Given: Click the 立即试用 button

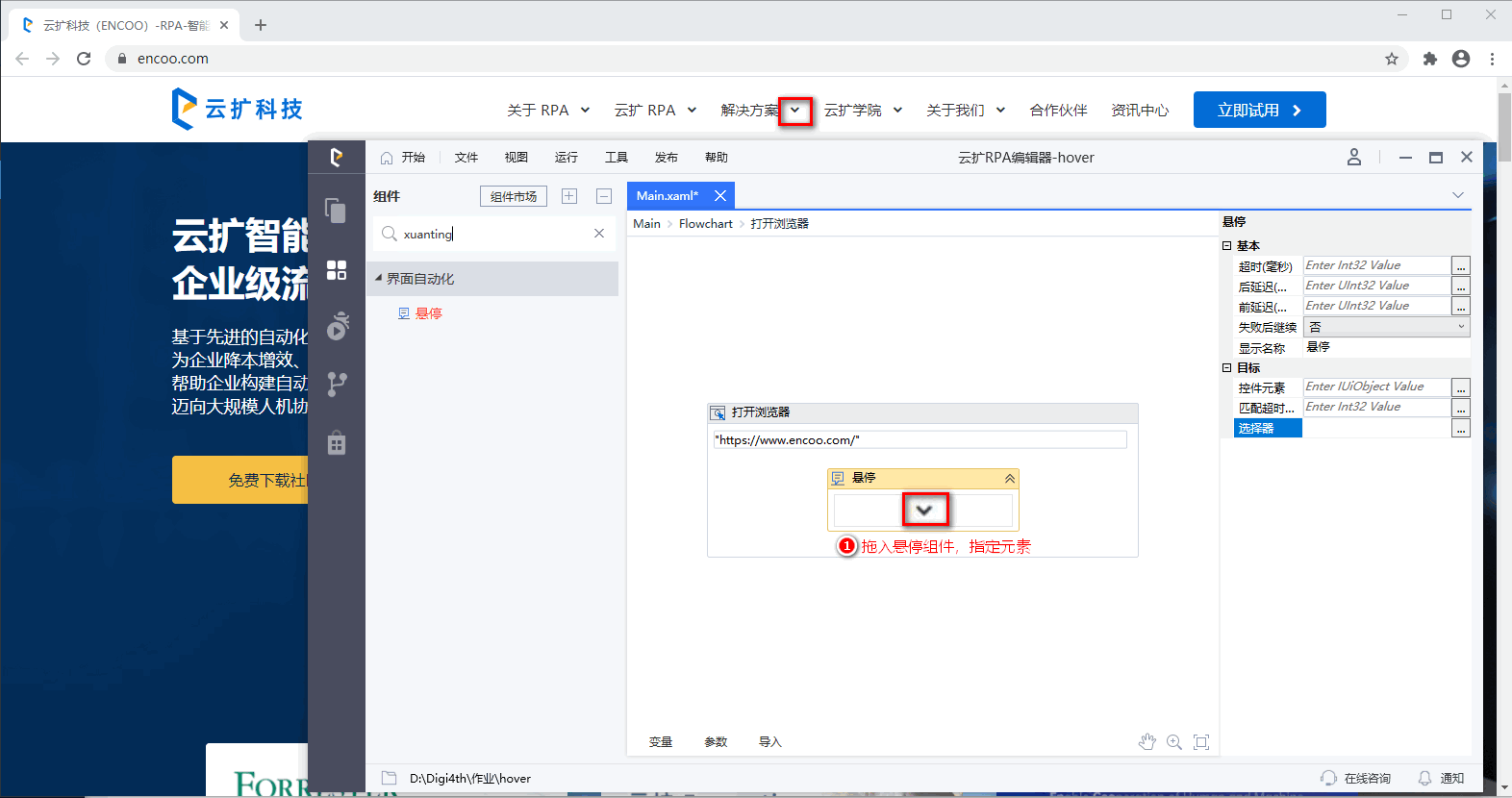Looking at the screenshot, I should click(1260, 110).
